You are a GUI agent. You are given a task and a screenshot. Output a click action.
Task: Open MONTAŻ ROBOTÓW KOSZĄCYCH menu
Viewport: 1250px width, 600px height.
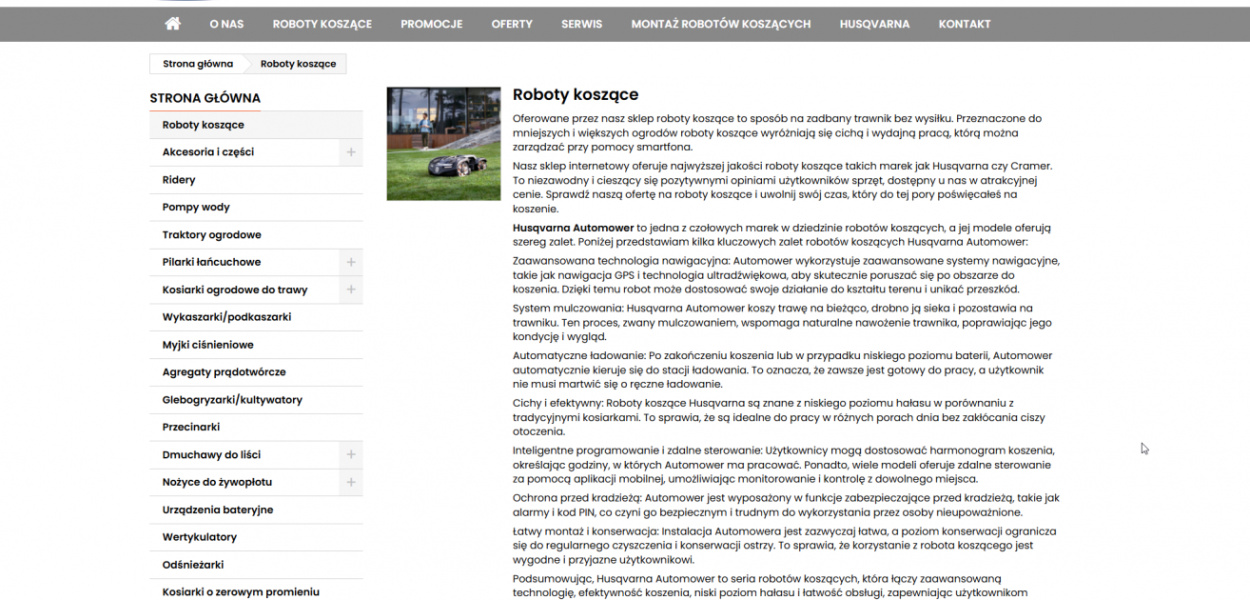click(x=720, y=24)
